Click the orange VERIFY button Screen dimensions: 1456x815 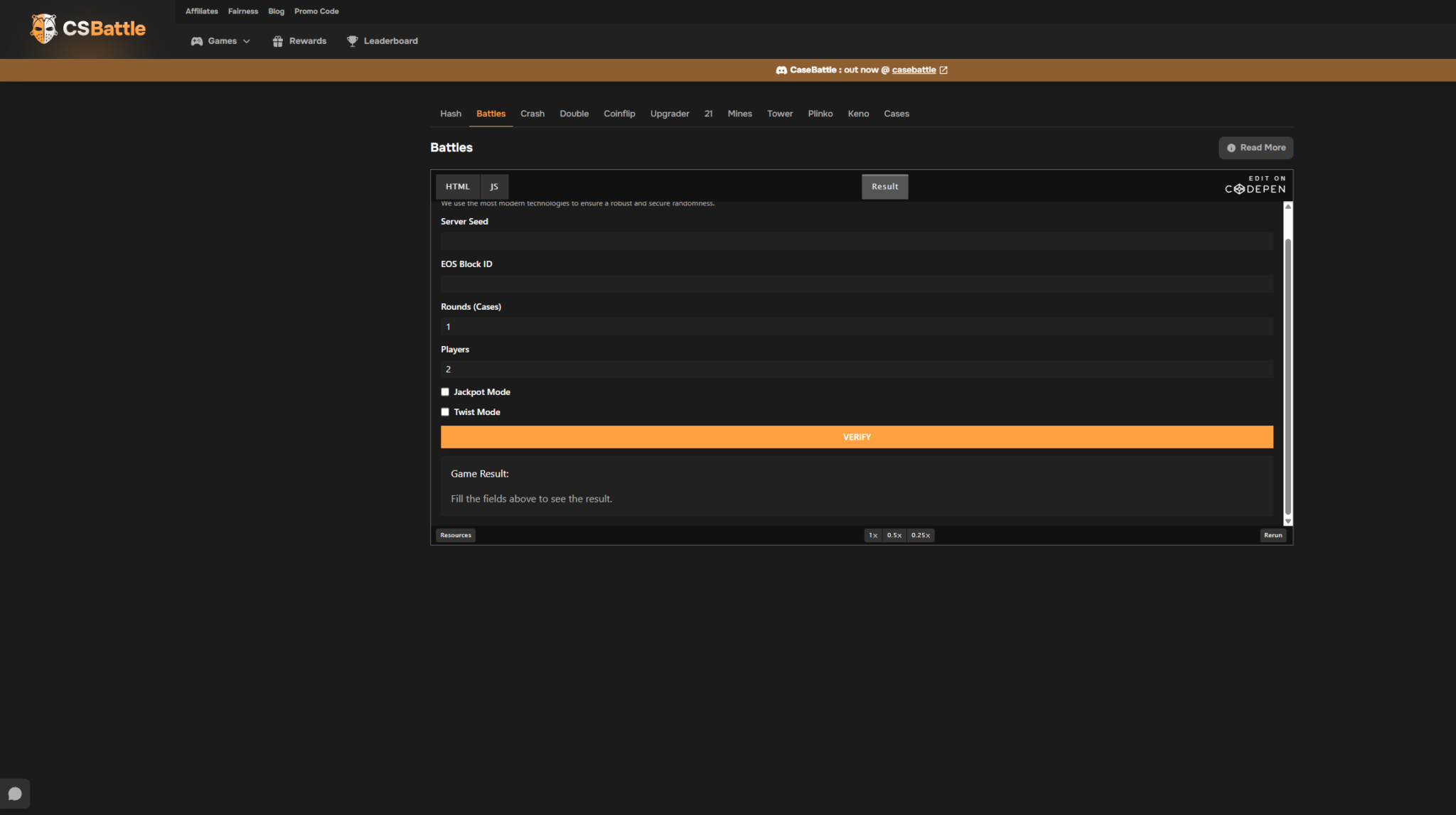tap(857, 437)
